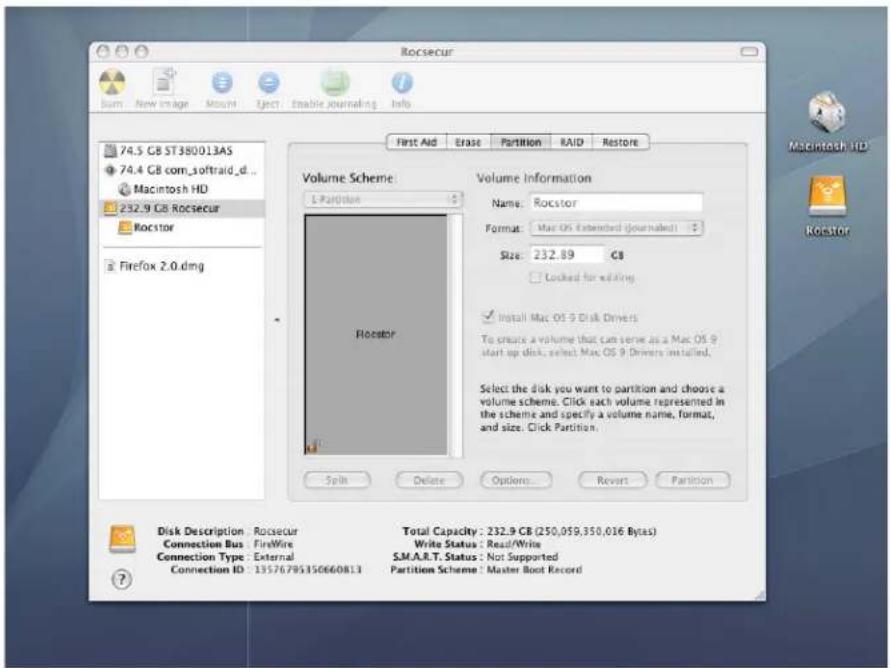Click the Rocstor partition block
Image resolution: width=890 pixels, height=668 pixels.
[x=376, y=334]
